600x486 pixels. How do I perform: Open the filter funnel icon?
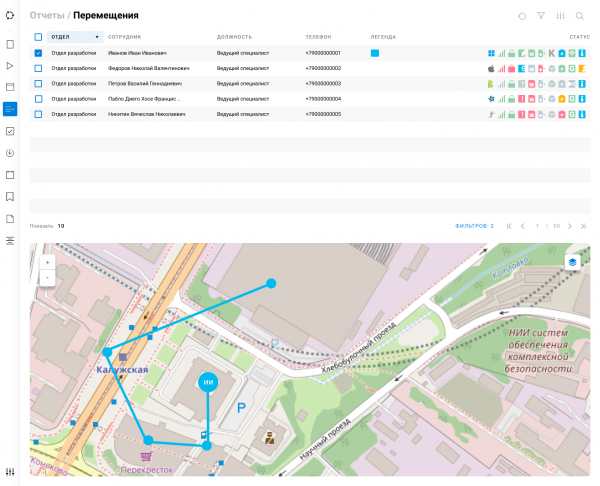(541, 16)
